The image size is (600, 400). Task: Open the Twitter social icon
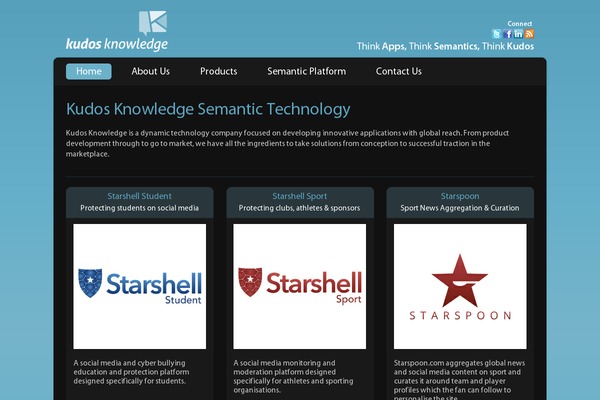pyautogui.click(x=496, y=34)
